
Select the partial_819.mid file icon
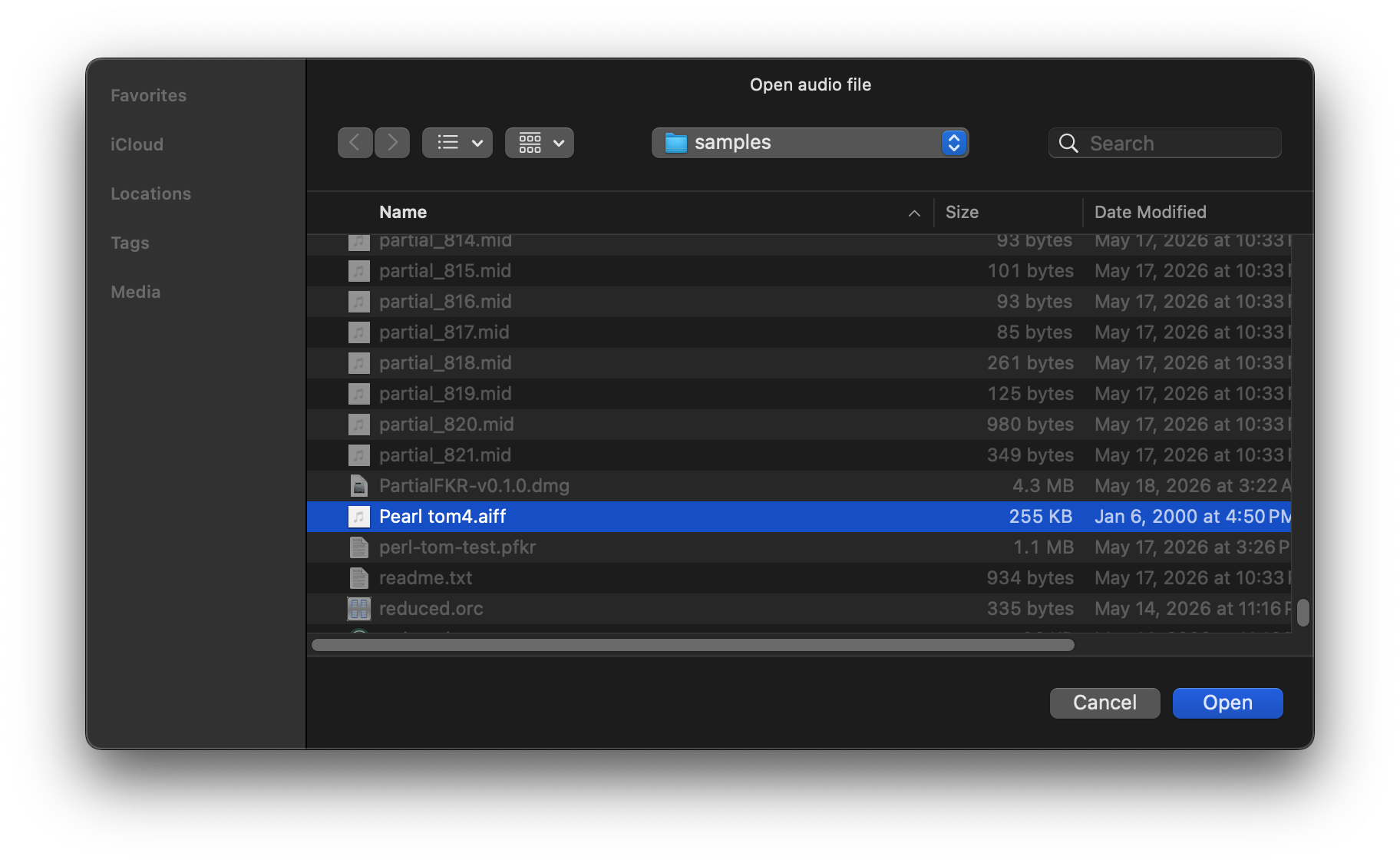358,394
